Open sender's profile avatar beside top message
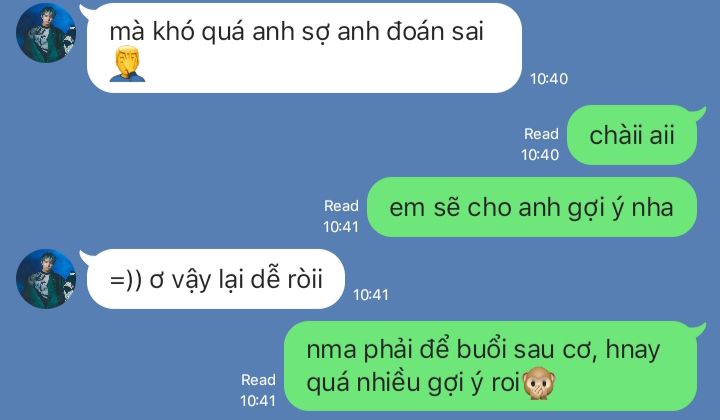The height and width of the screenshot is (420, 720). 46,33
